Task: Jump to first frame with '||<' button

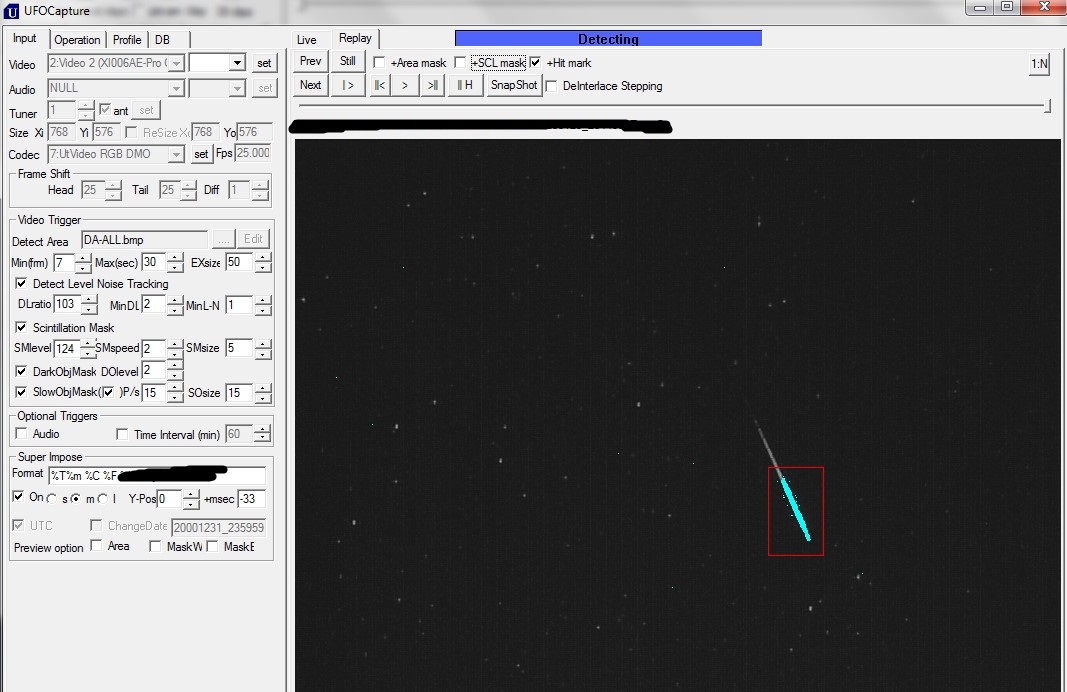Action: pyautogui.click(x=379, y=85)
